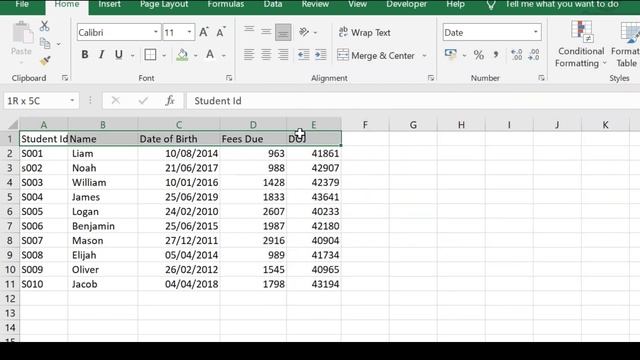Center text horizontally

click(x=266, y=55)
